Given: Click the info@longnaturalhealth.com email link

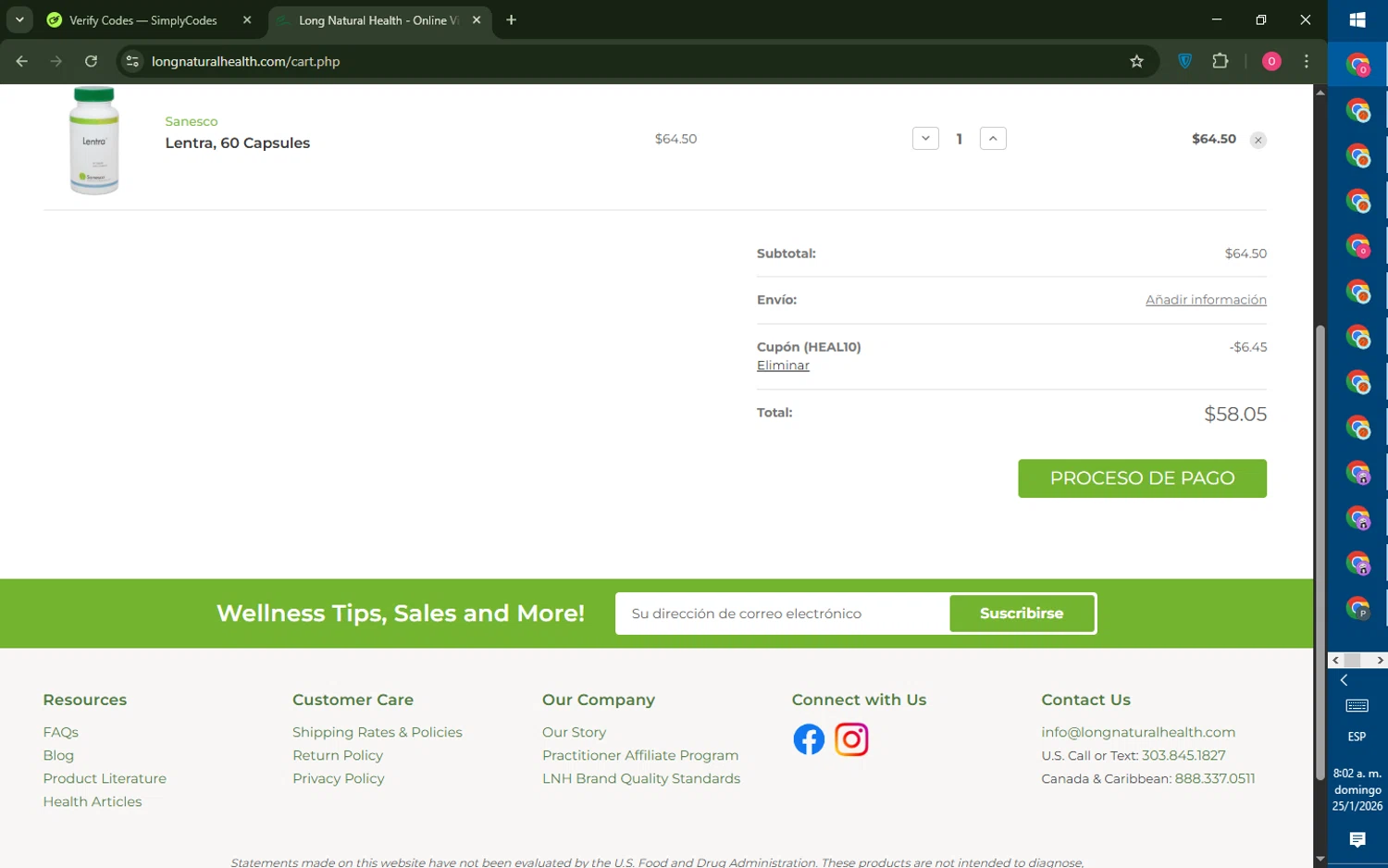Looking at the screenshot, I should tap(1138, 732).
